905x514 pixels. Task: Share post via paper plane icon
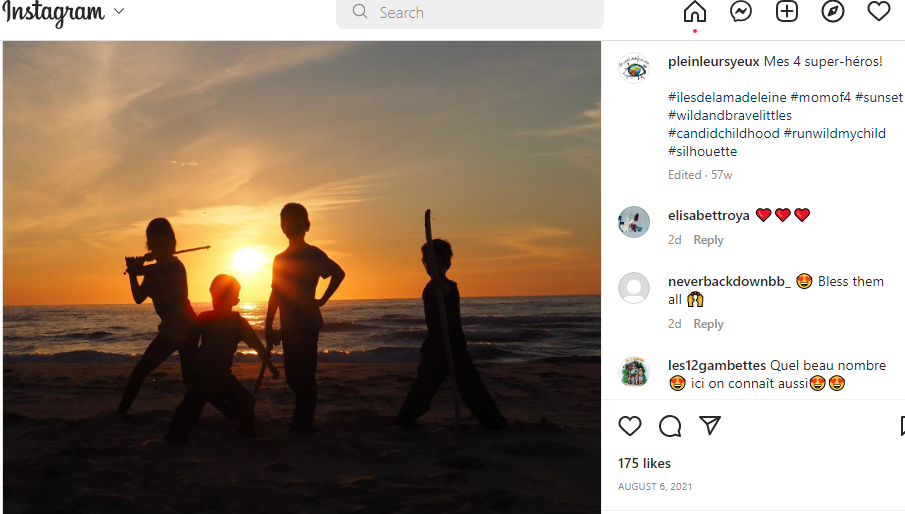coord(710,425)
